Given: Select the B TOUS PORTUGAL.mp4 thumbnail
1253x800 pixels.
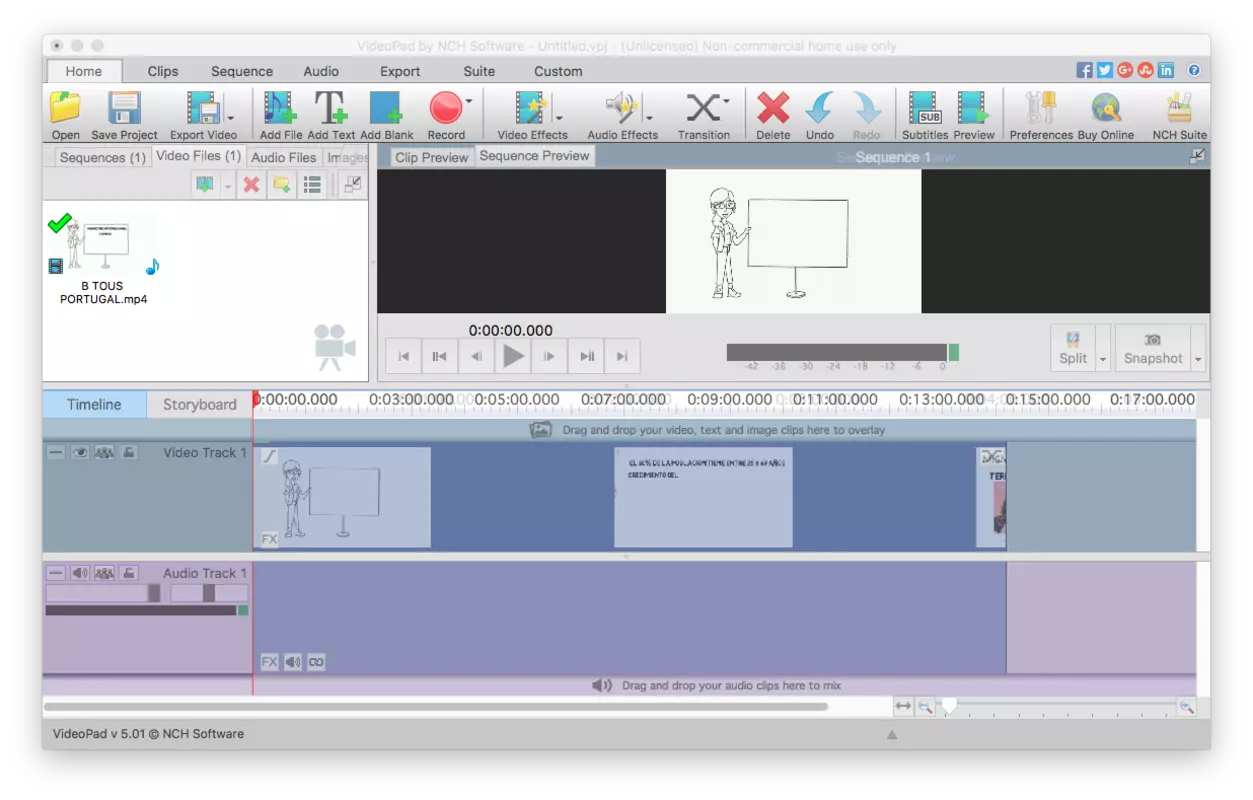Looking at the screenshot, I should pos(103,246).
